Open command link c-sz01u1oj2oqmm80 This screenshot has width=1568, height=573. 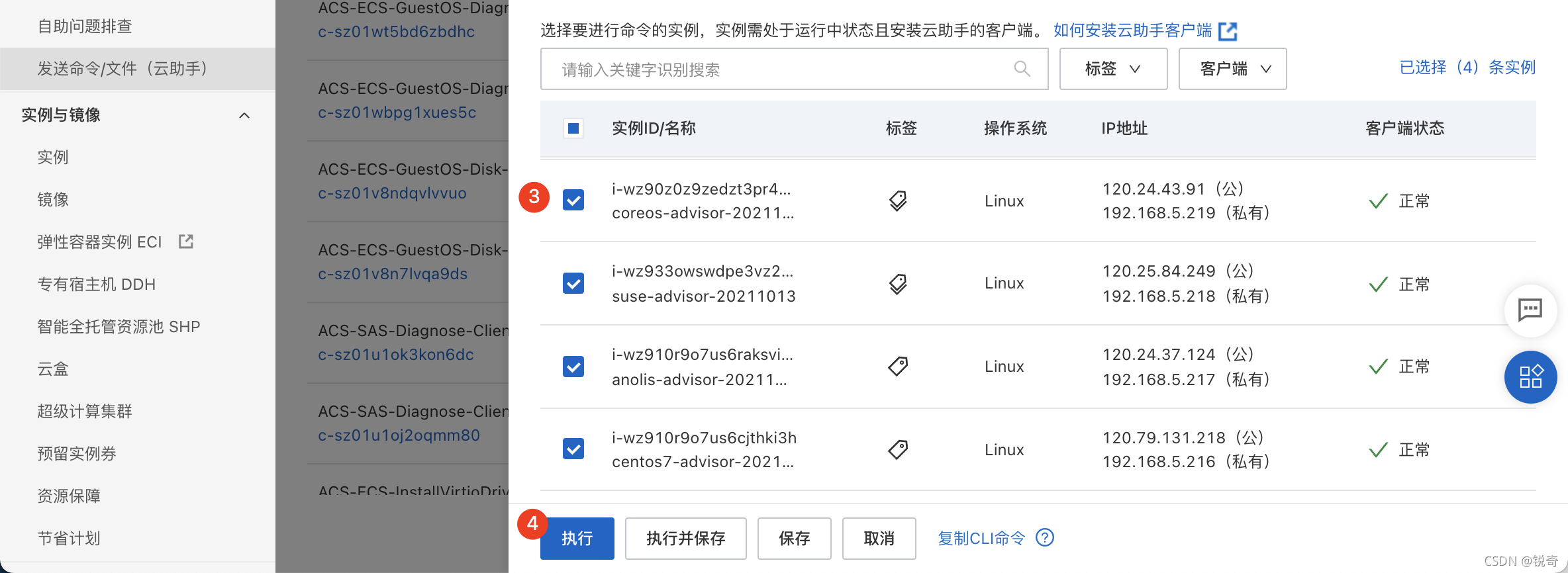(x=399, y=435)
